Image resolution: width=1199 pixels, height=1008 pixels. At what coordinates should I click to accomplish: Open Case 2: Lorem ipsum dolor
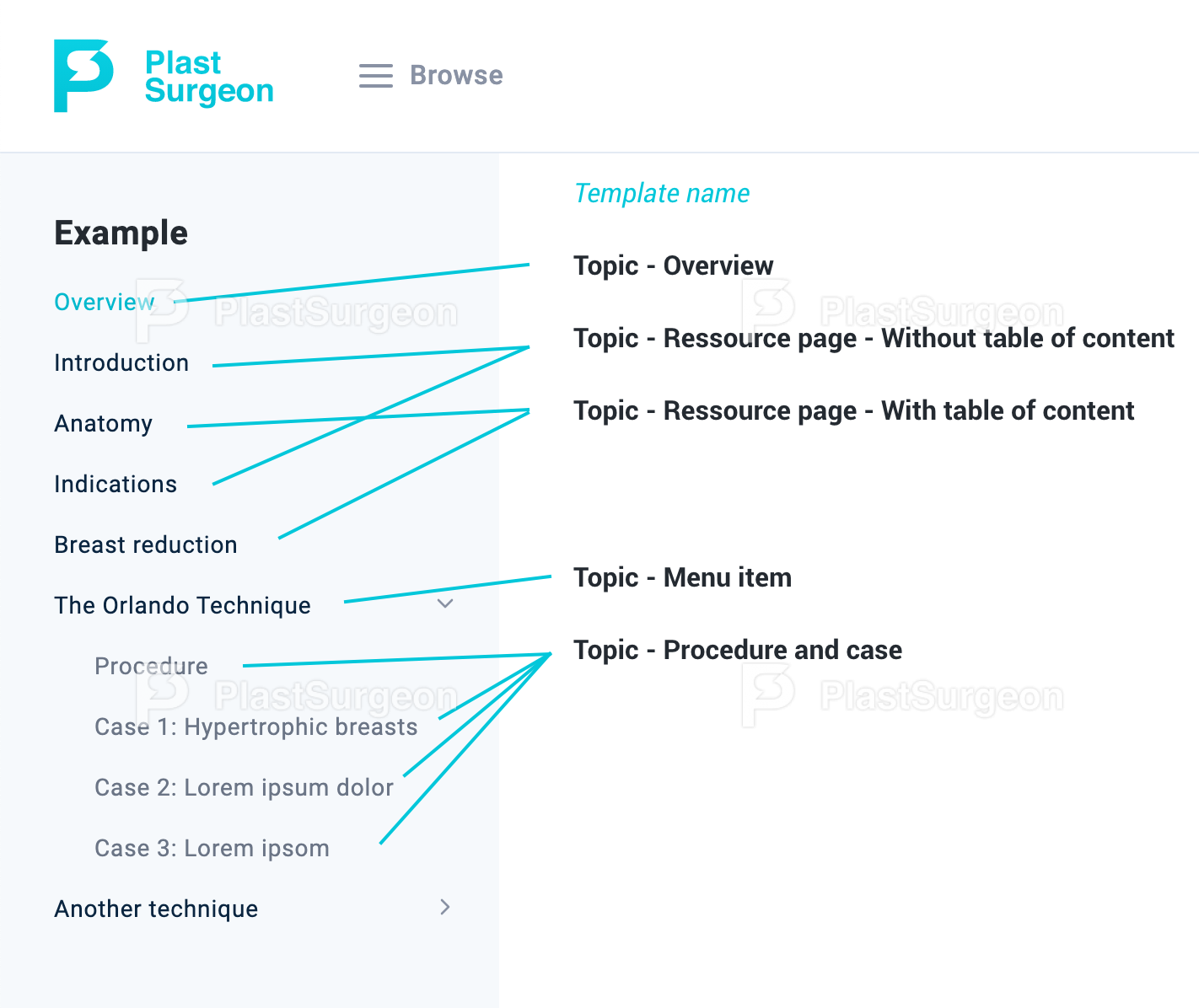(245, 787)
